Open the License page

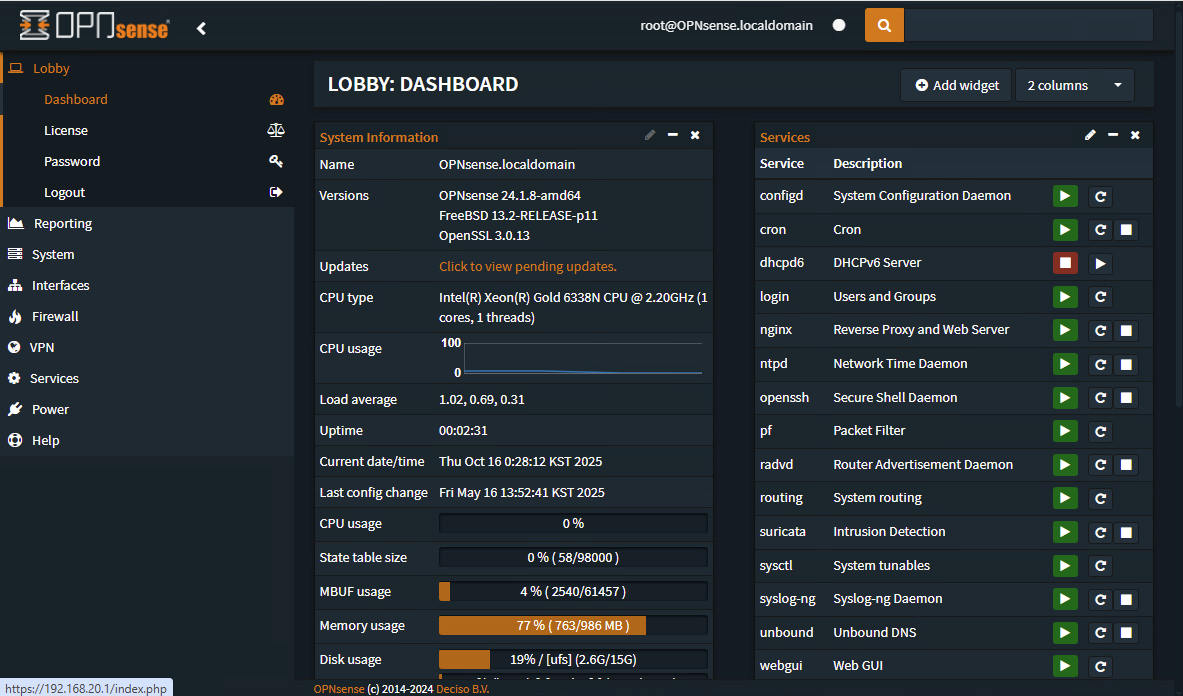pyautogui.click(x=148, y=130)
